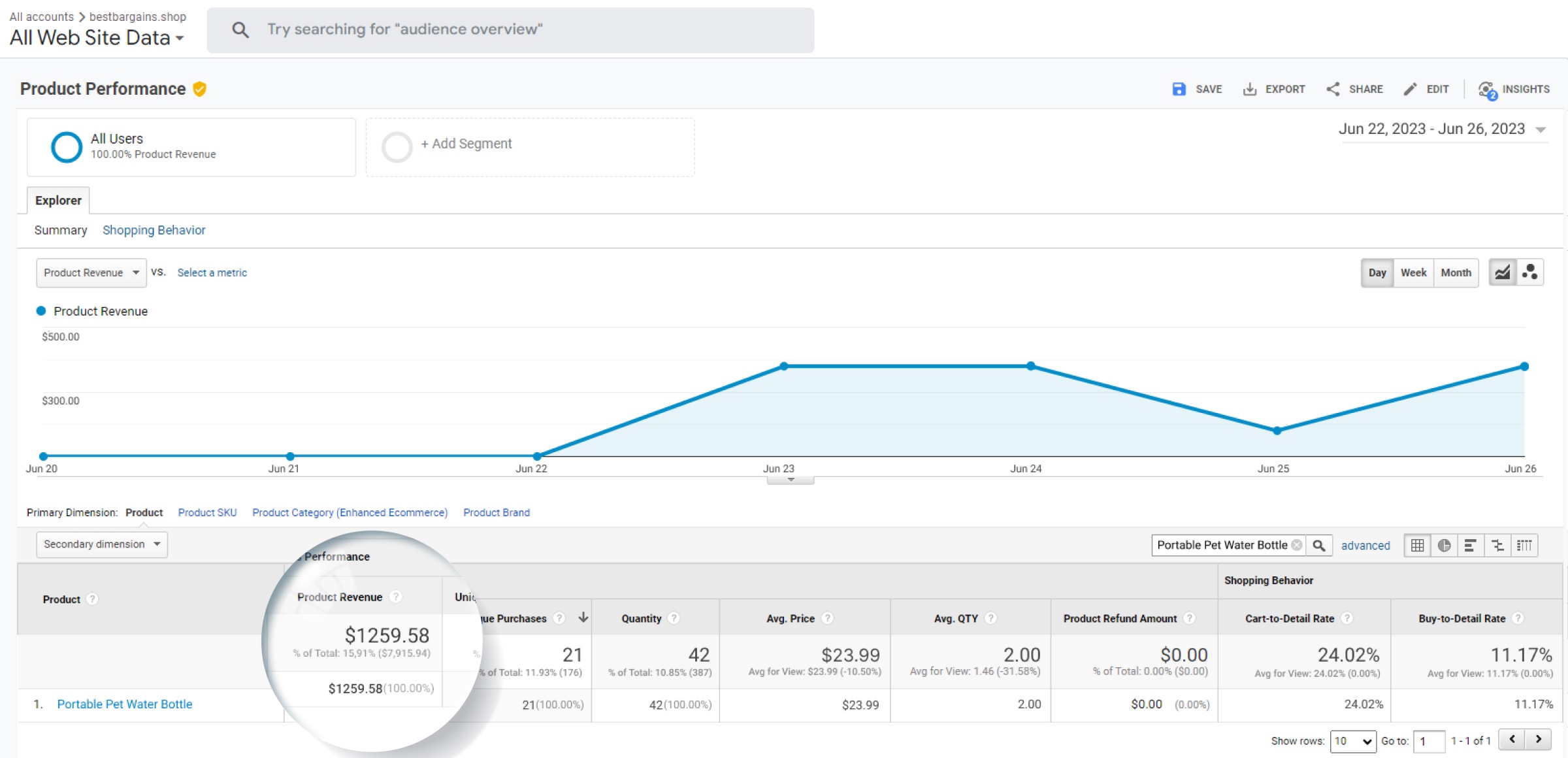Switch to motion chart view icon
Screen dimensions: 1568x758
(x=1529, y=272)
